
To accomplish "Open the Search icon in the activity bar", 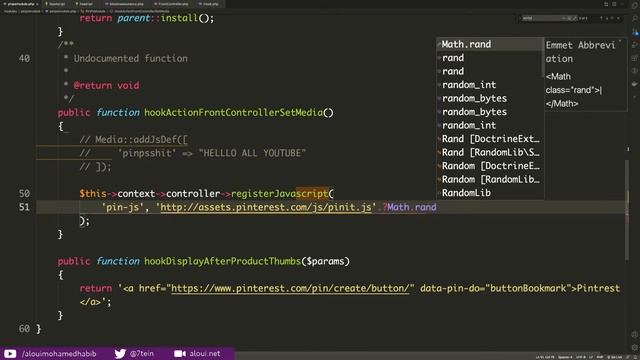I will click(635, 19).
